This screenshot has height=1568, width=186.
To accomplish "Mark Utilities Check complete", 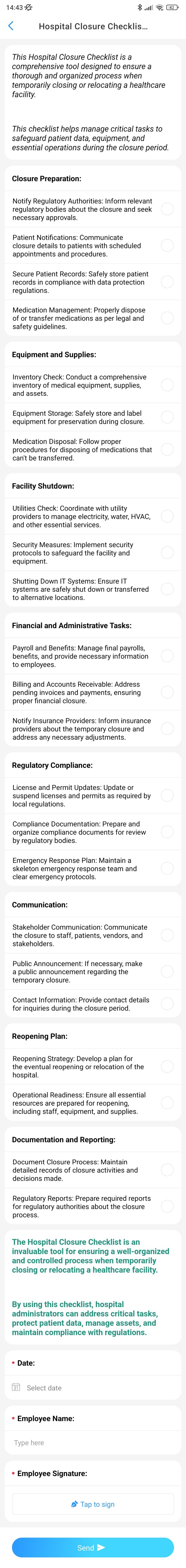I will coord(167,516).
